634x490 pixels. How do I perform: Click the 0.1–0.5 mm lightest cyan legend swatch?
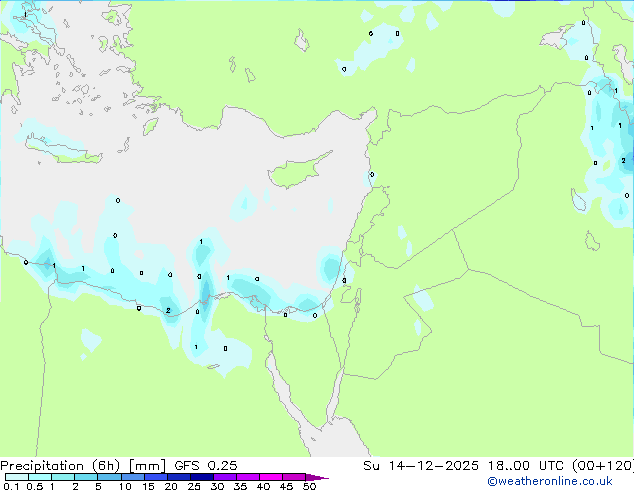coord(17,477)
